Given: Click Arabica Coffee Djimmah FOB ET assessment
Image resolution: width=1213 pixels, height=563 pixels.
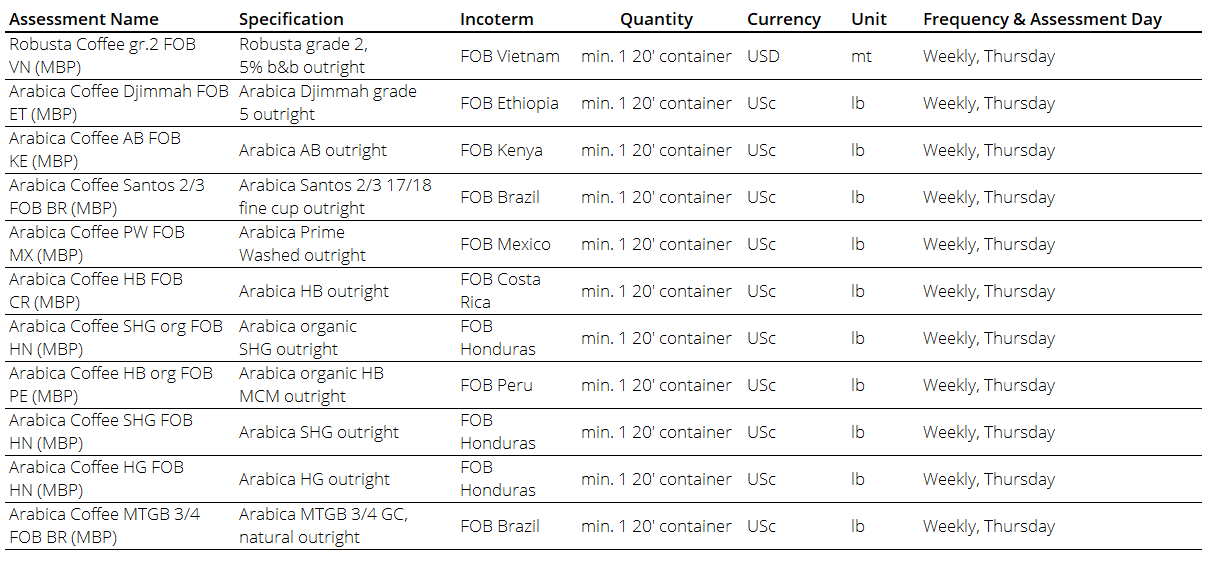Looking at the screenshot, I should point(119,103).
